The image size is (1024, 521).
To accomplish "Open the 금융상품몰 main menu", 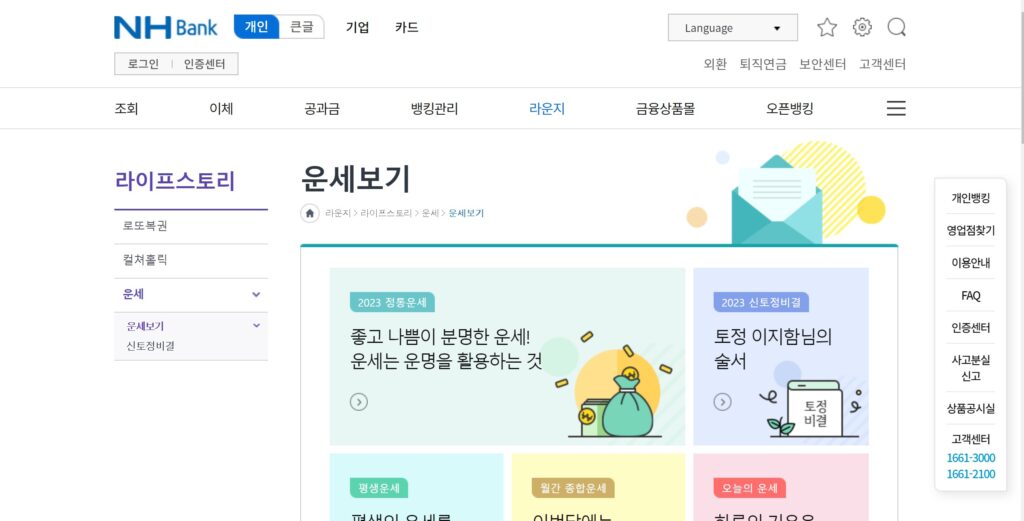I will coord(665,109).
